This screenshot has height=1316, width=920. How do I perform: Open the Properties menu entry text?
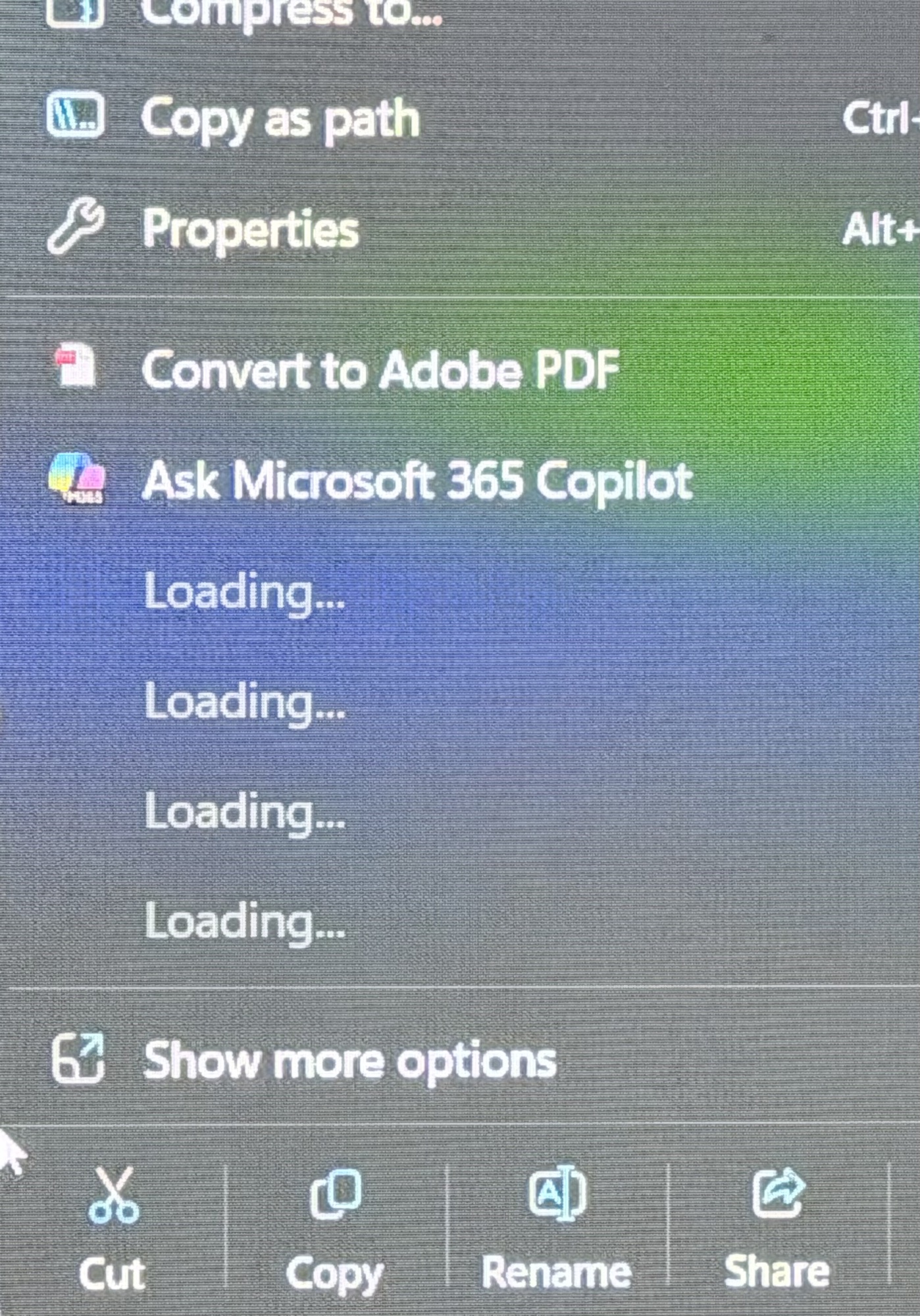pos(251,229)
